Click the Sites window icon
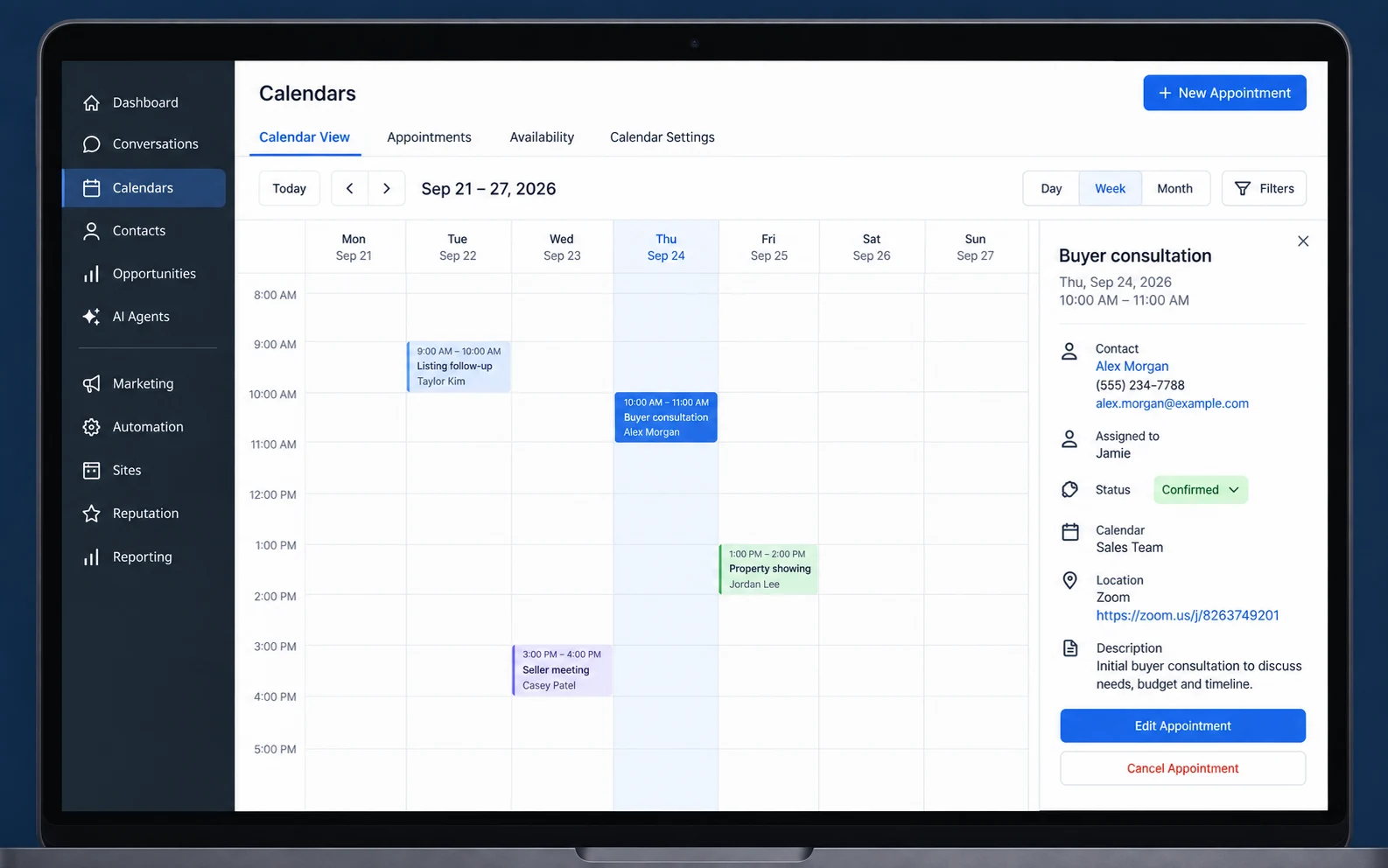Viewport: 1388px width, 868px height. click(x=91, y=471)
